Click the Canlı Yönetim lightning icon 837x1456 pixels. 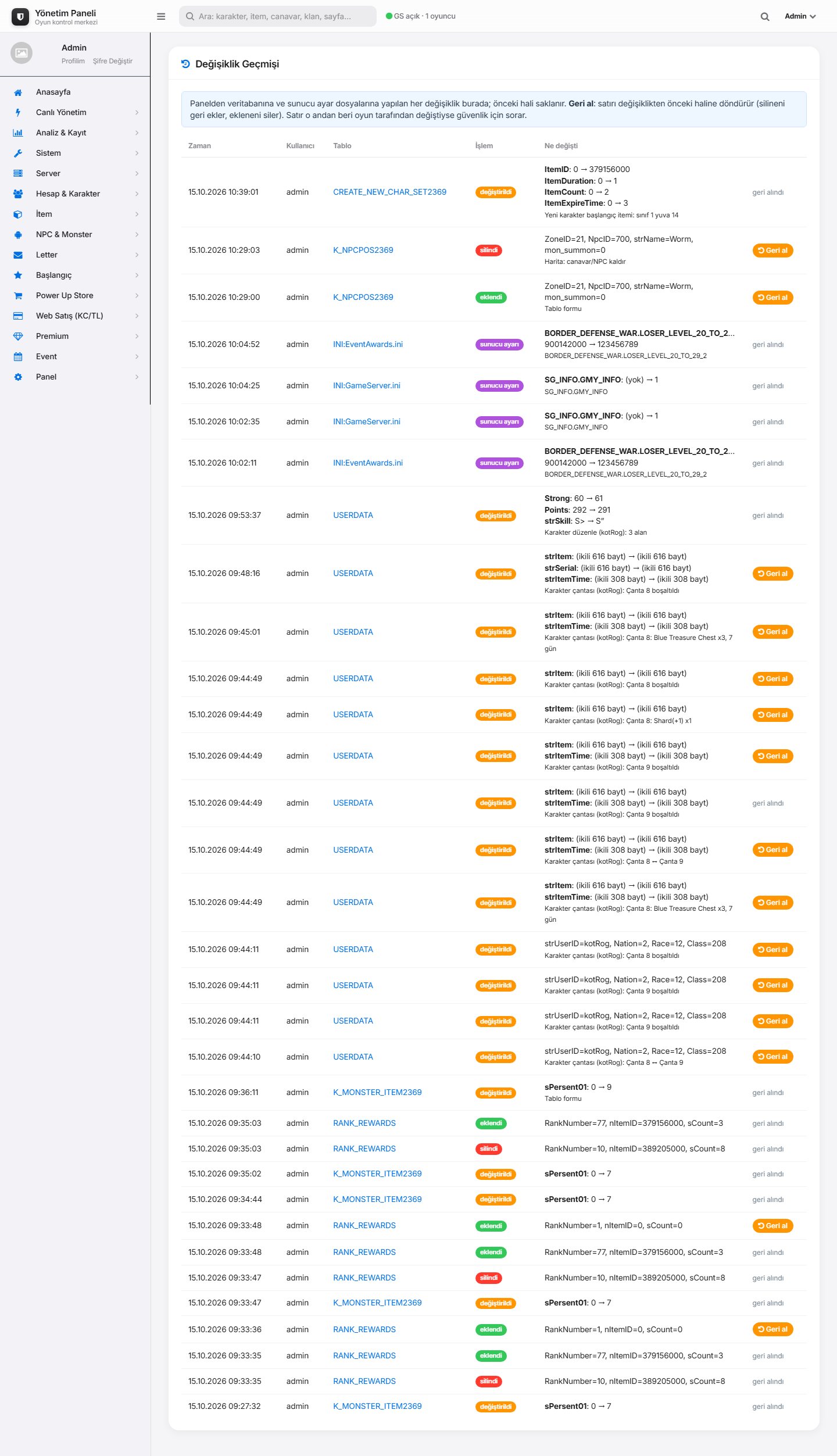[18, 113]
